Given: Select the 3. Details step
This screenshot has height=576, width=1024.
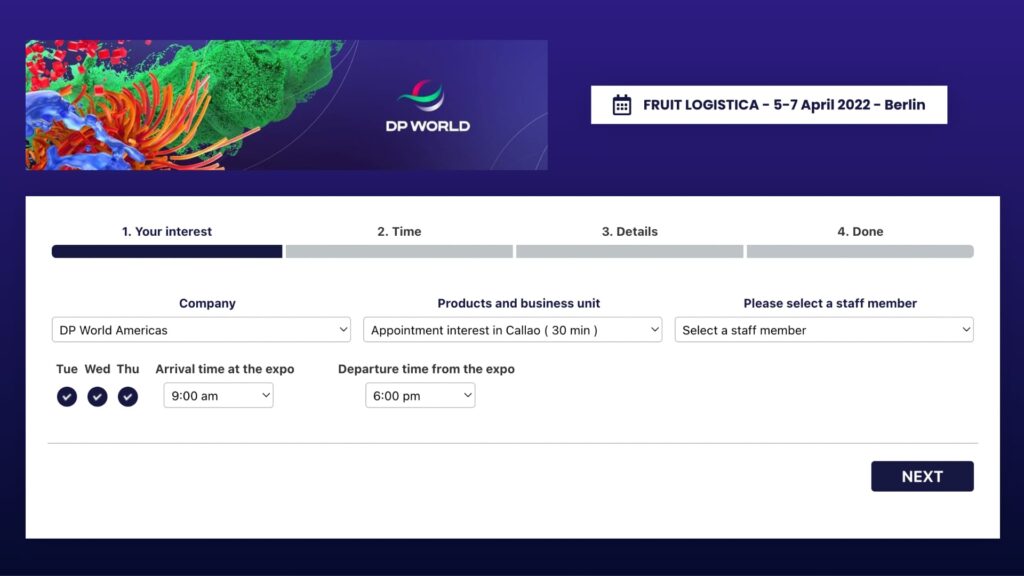Looking at the screenshot, I should (630, 231).
